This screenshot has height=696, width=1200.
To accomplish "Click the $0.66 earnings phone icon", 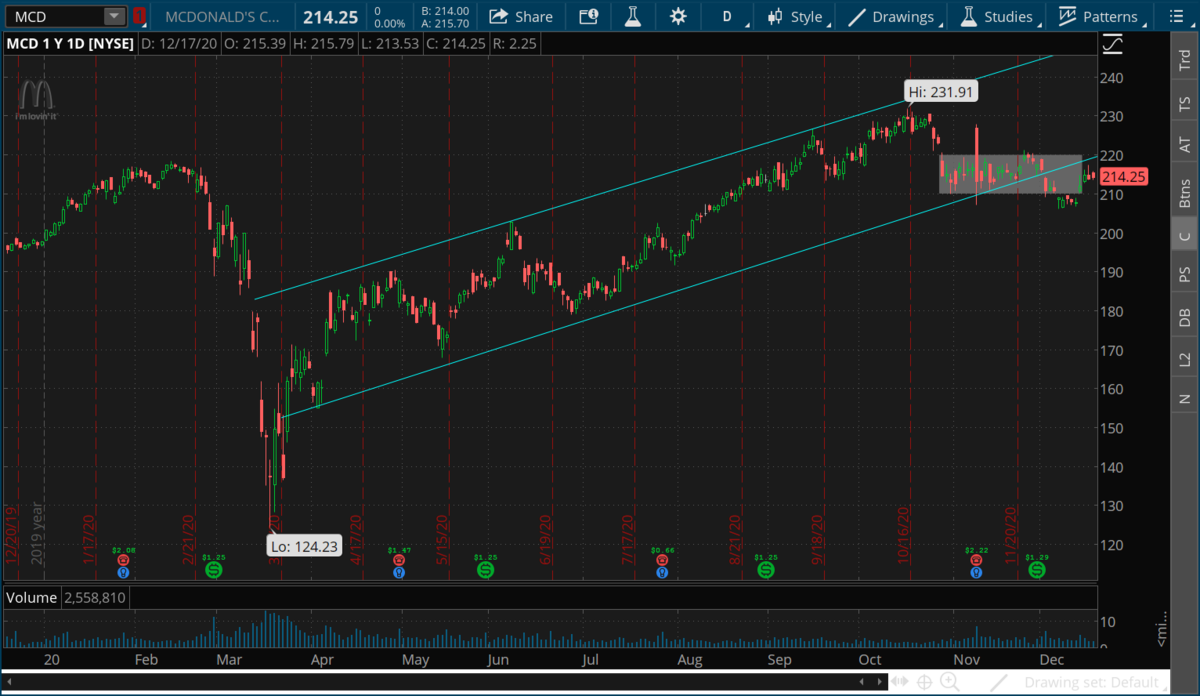I will point(661,561).
